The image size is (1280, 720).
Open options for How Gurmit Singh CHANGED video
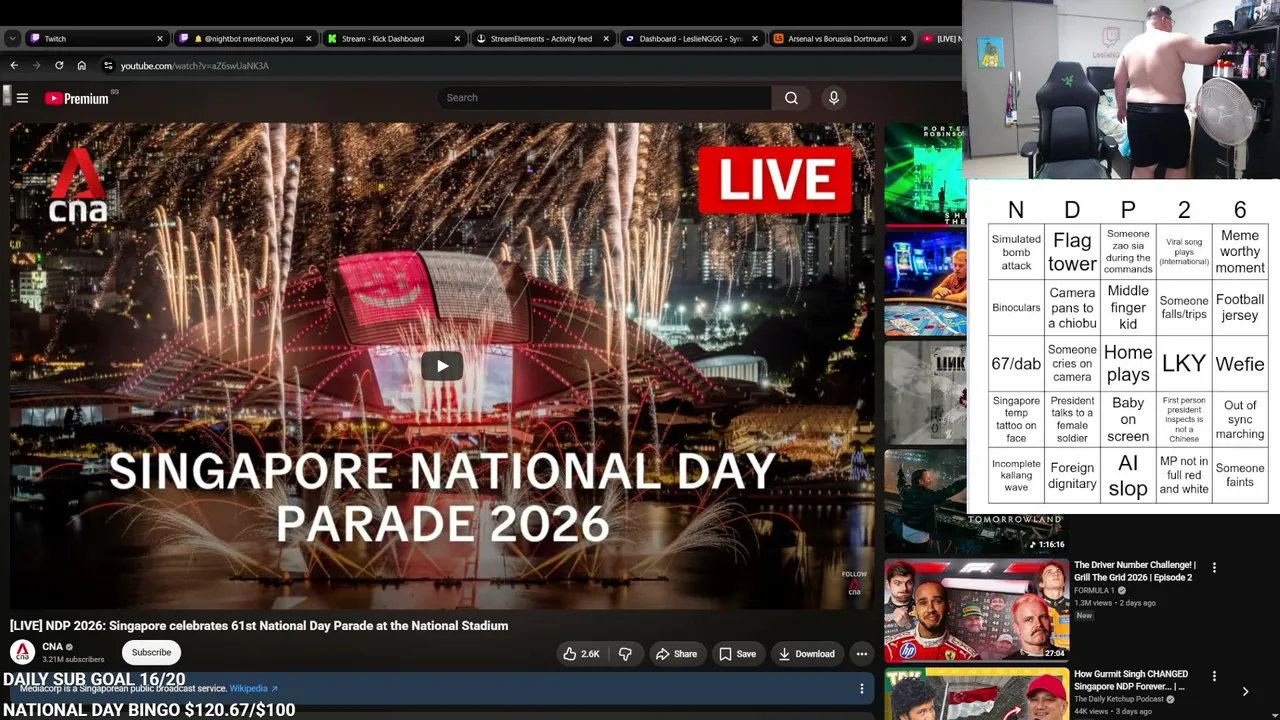pos(1214,676)
